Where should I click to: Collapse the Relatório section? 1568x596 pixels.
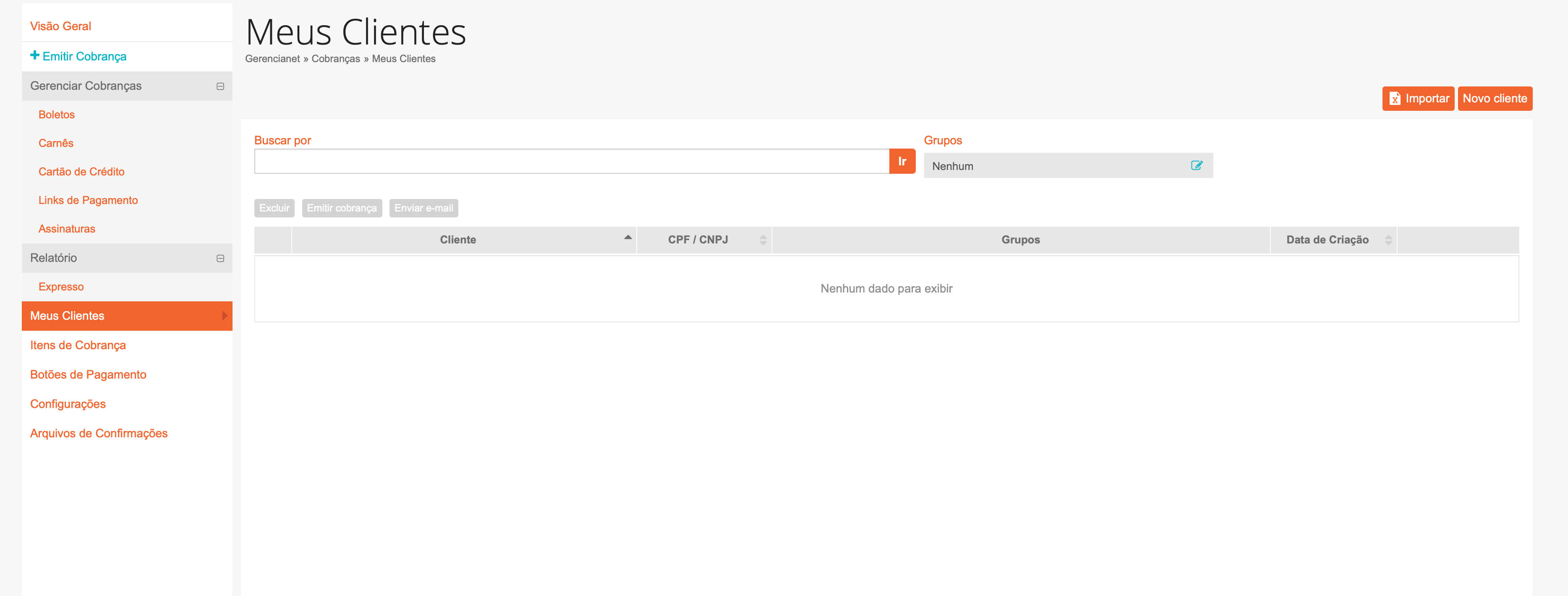point(220,259)
